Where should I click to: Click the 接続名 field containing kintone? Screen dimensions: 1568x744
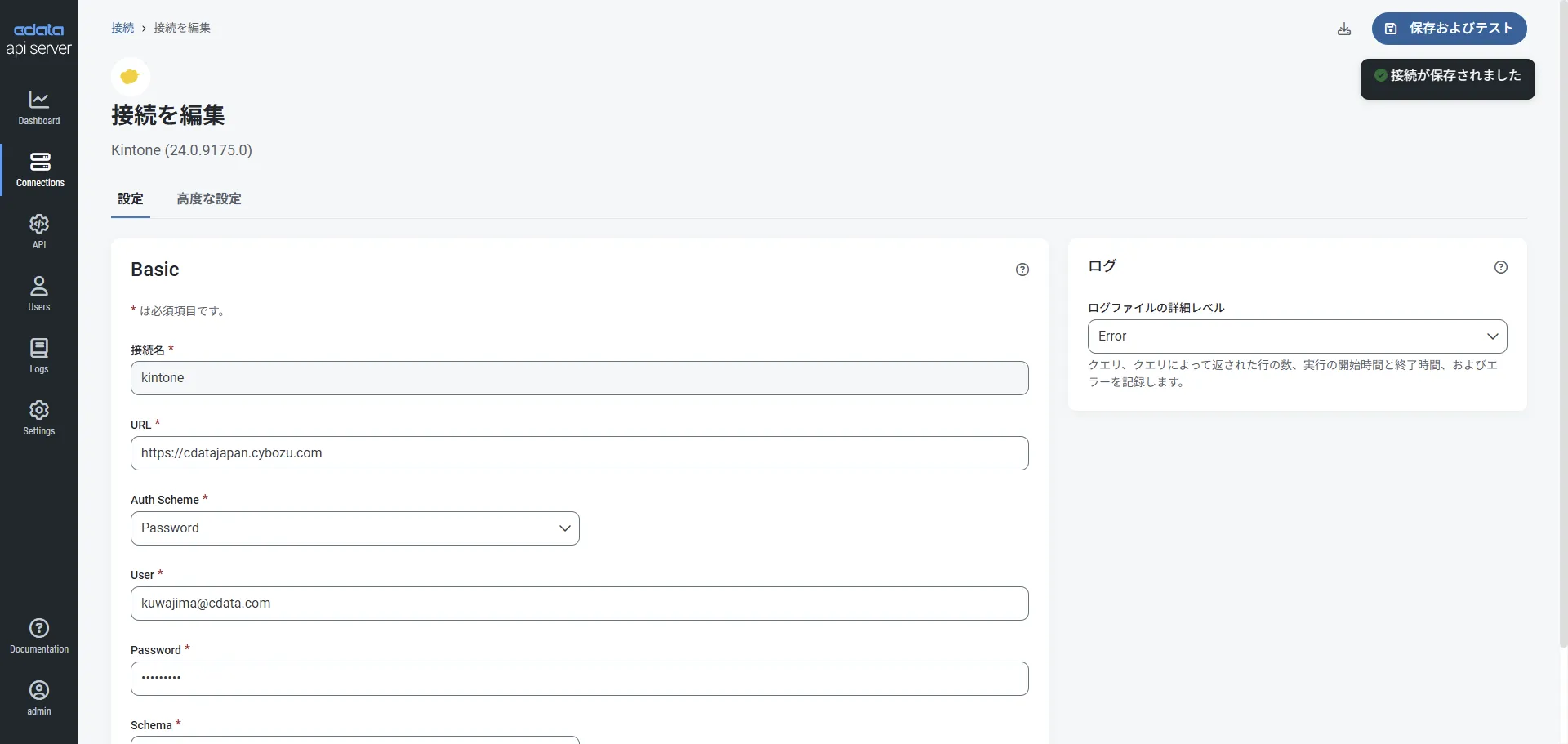[580, 378]
